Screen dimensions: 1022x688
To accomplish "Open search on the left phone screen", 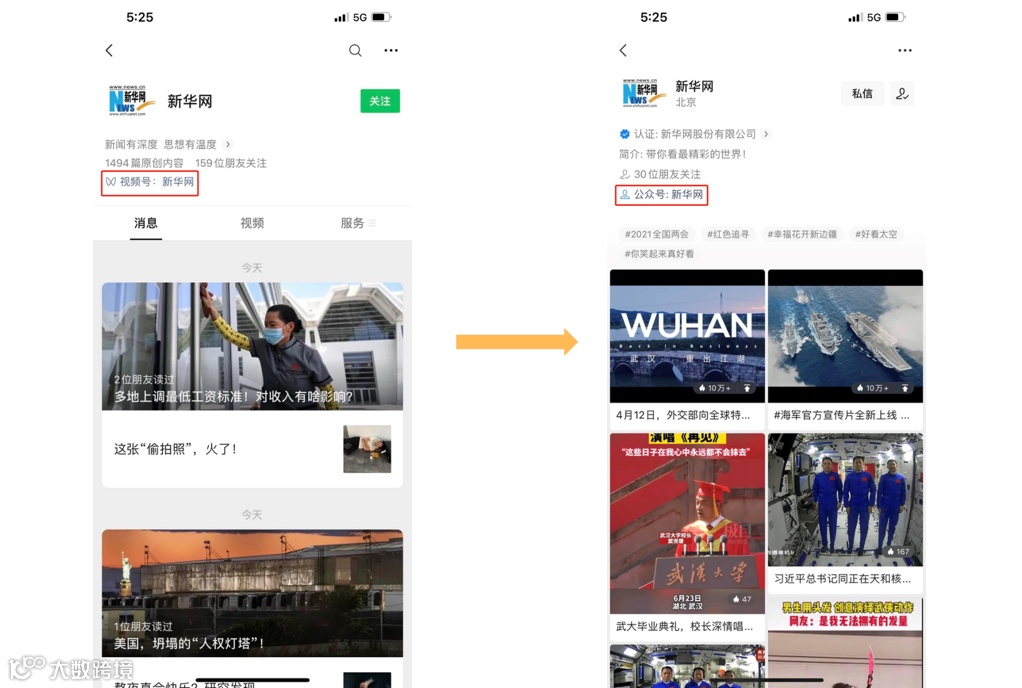I will [x=355, y=50].
